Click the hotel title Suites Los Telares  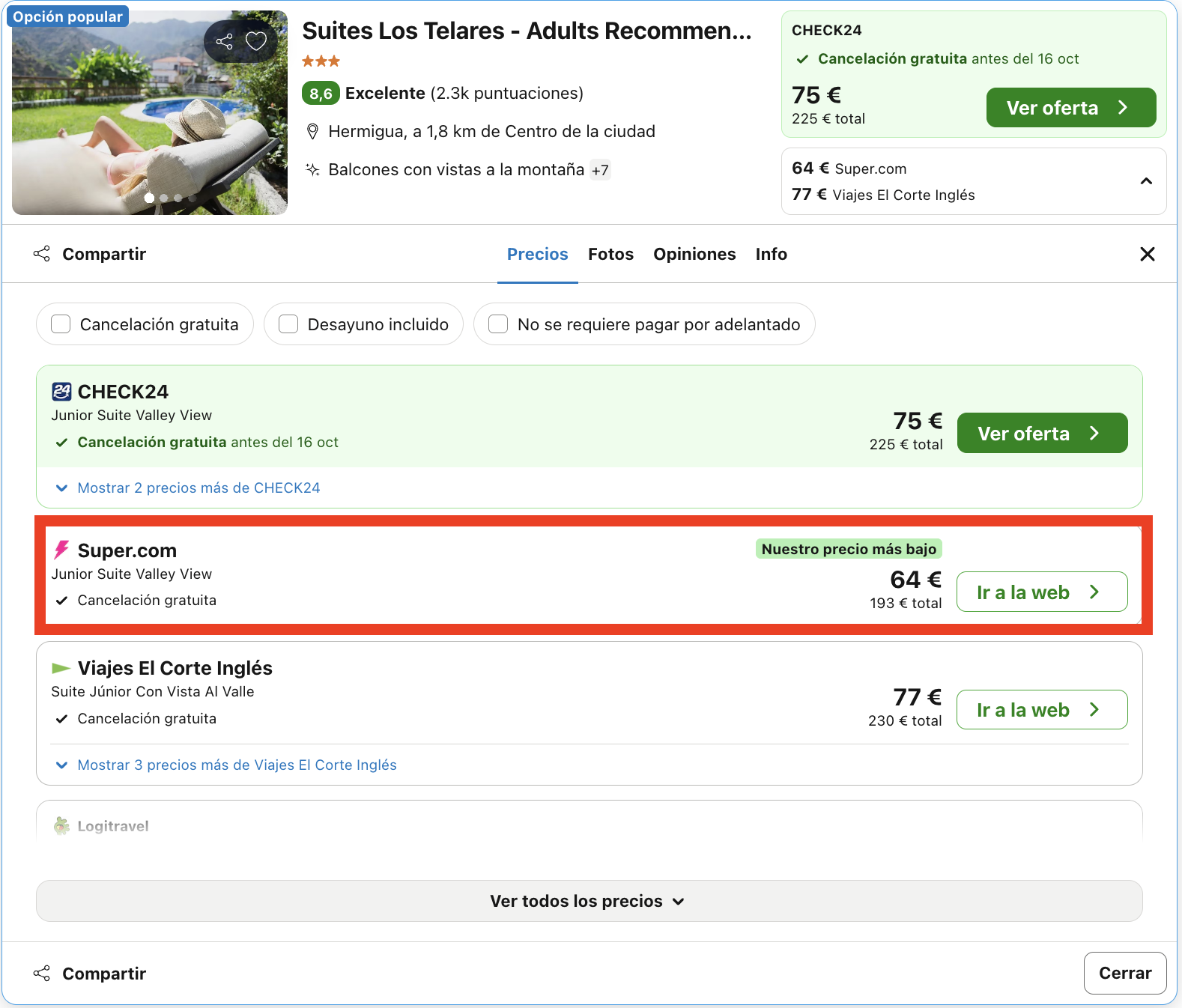527,31
